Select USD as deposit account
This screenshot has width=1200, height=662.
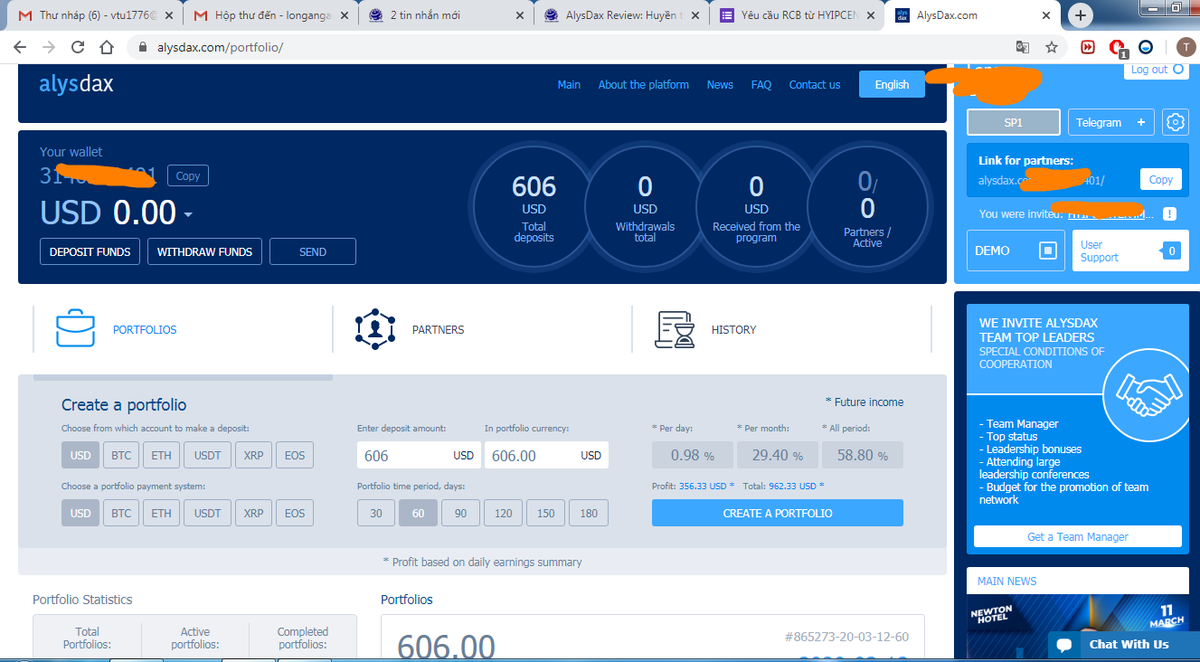(x=80, y=455)
